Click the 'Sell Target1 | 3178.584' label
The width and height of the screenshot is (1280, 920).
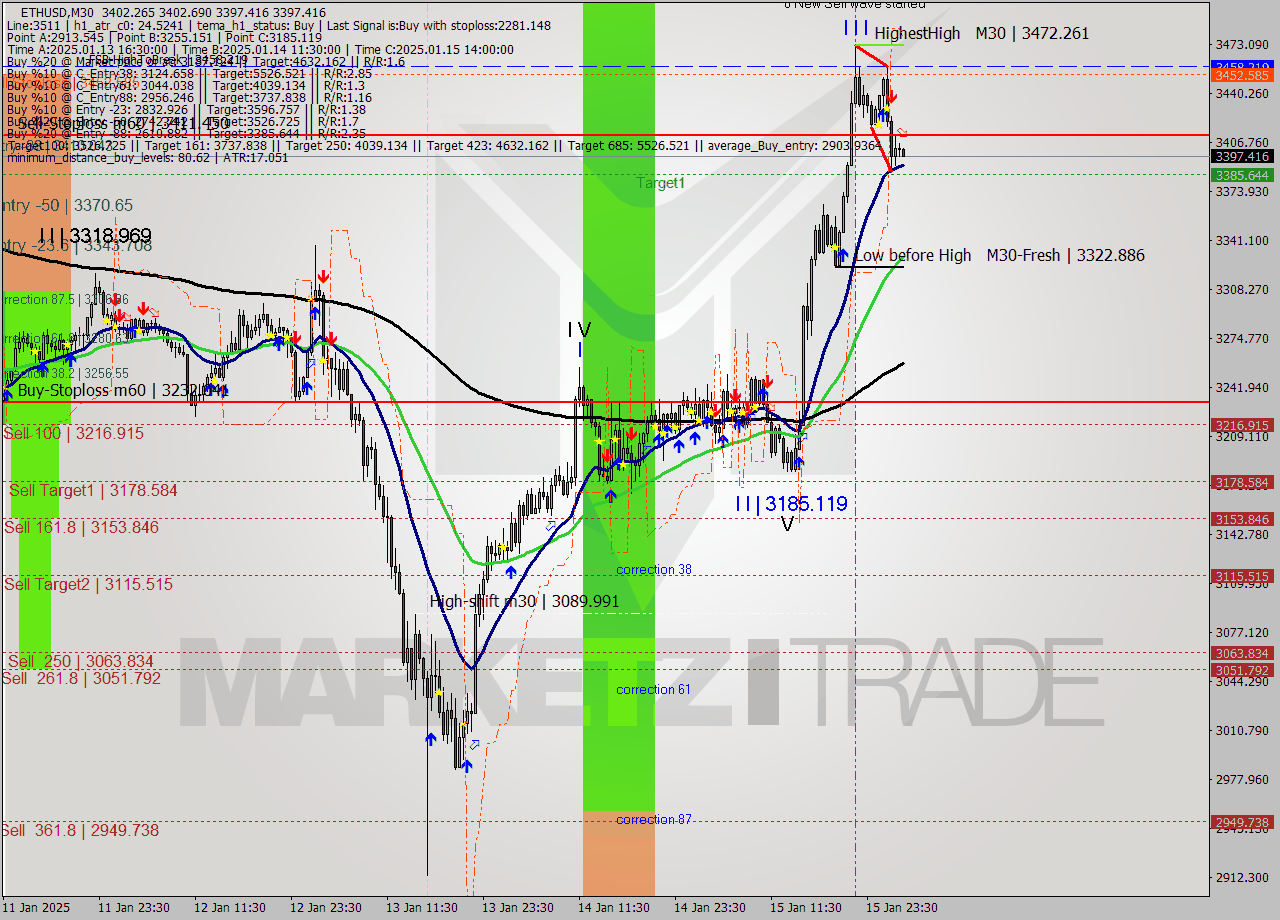click(93, 490)
